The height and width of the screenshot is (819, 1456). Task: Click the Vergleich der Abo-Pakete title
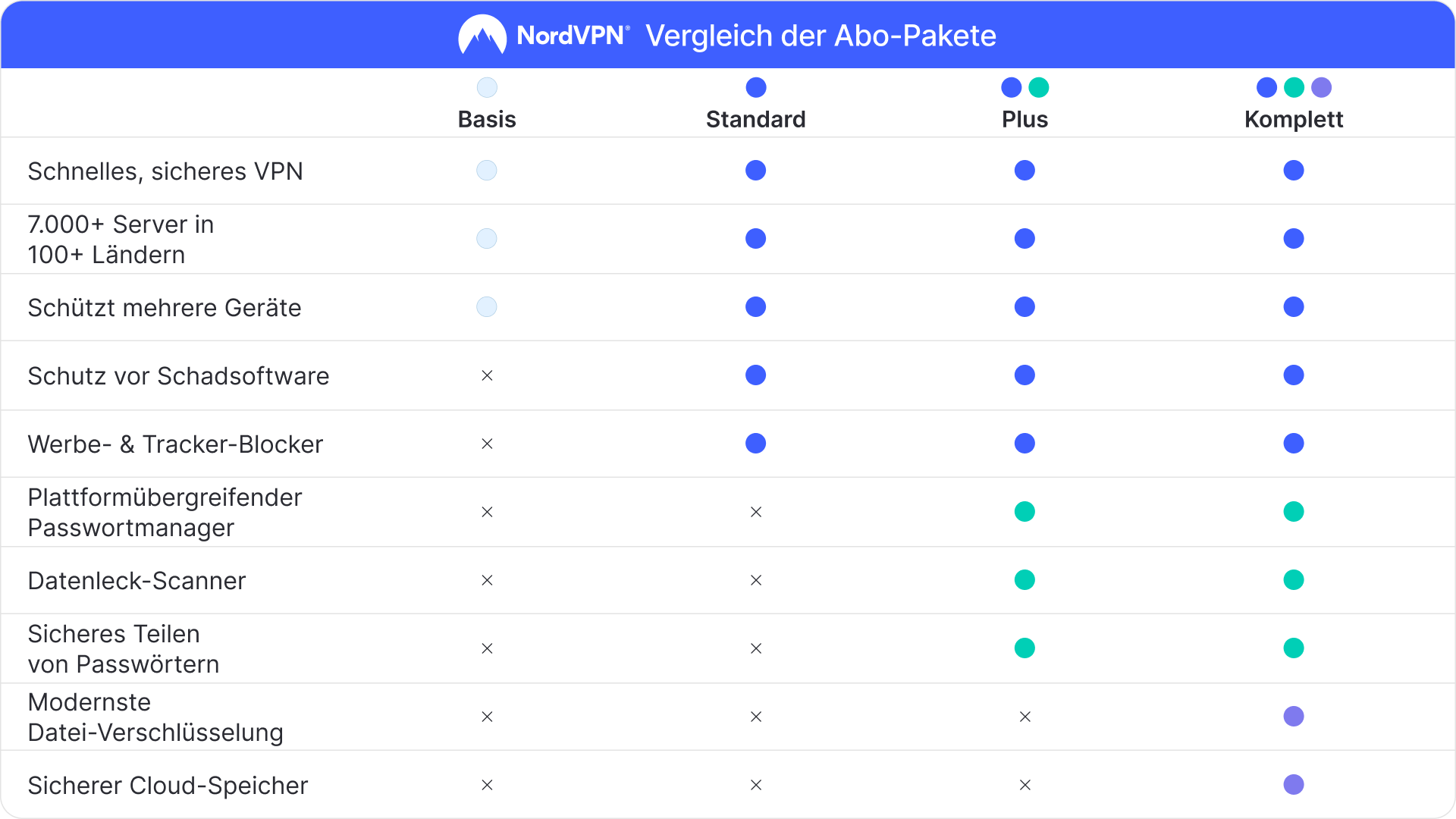pos(821,36)
